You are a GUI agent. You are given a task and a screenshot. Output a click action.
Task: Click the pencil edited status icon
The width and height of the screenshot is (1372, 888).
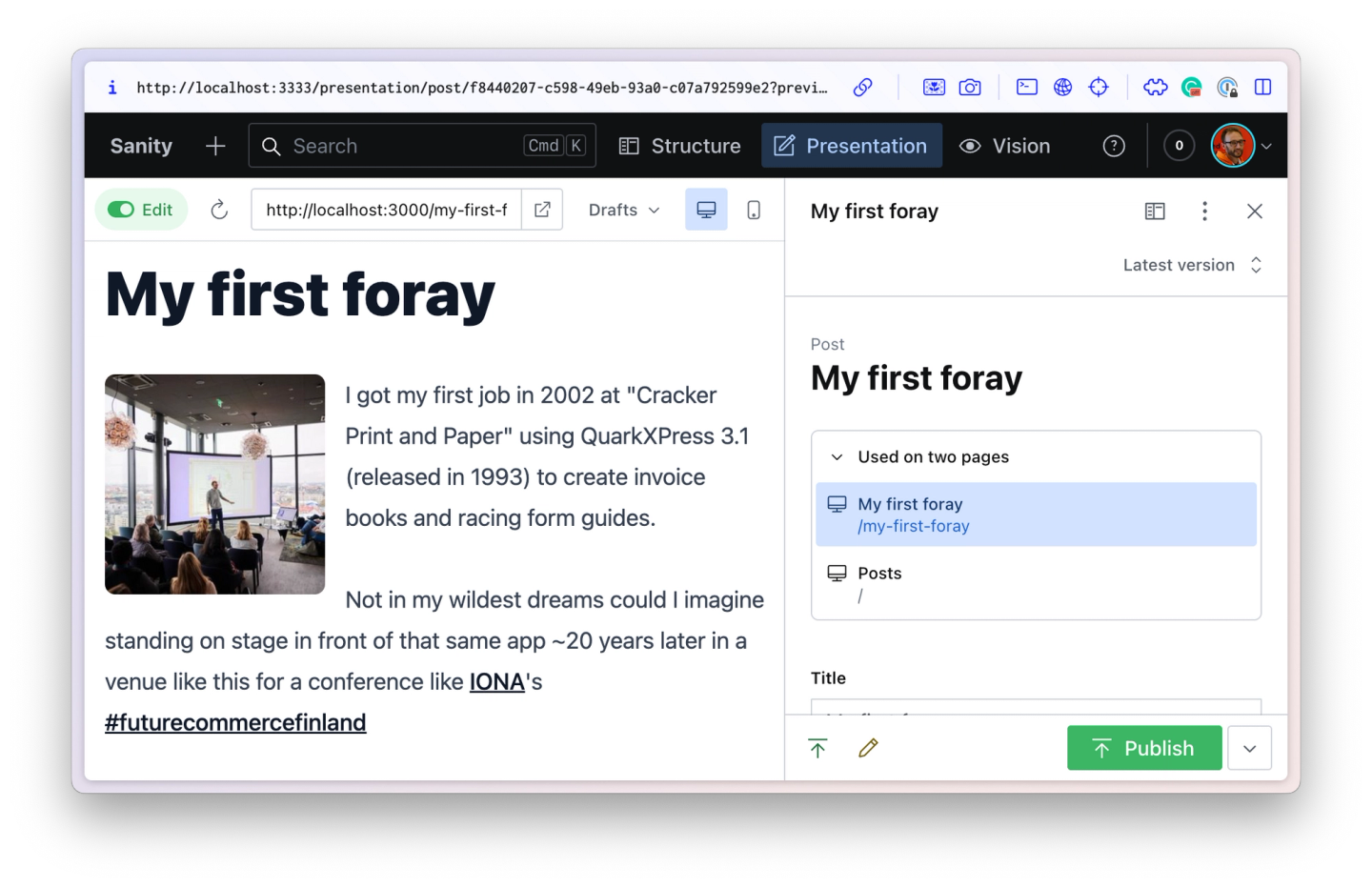868,749
